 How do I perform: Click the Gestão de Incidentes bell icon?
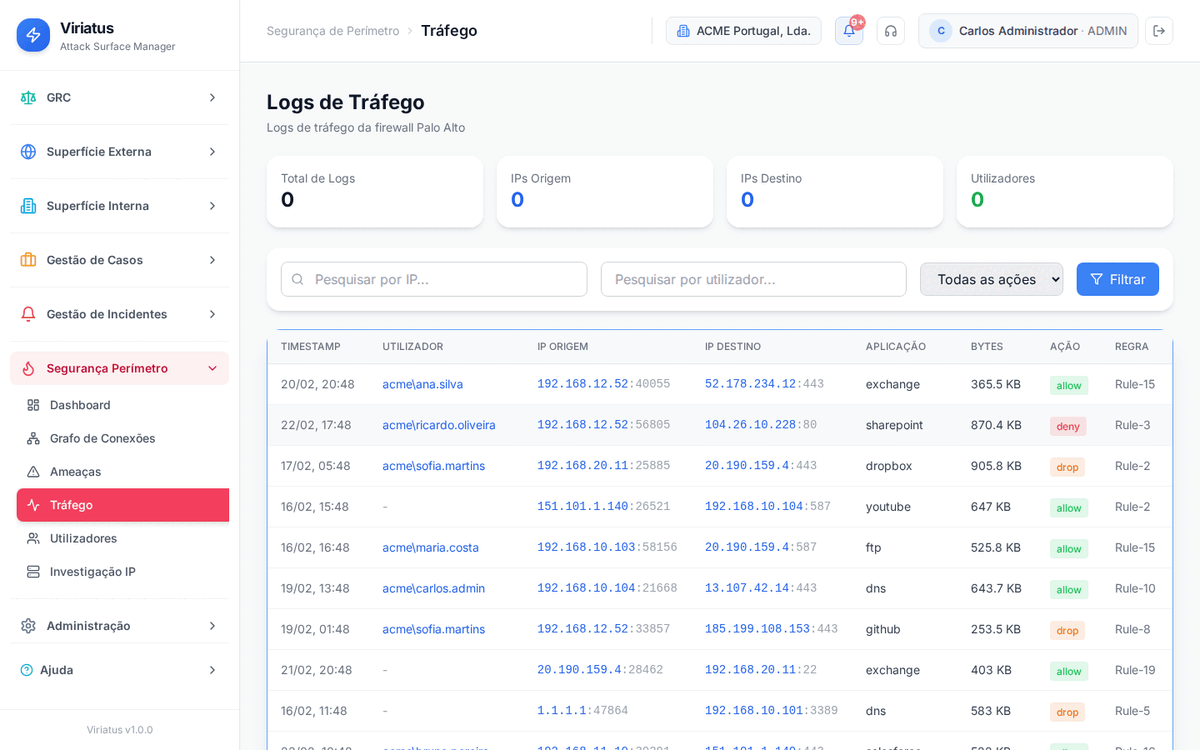[x=28, y=314]
